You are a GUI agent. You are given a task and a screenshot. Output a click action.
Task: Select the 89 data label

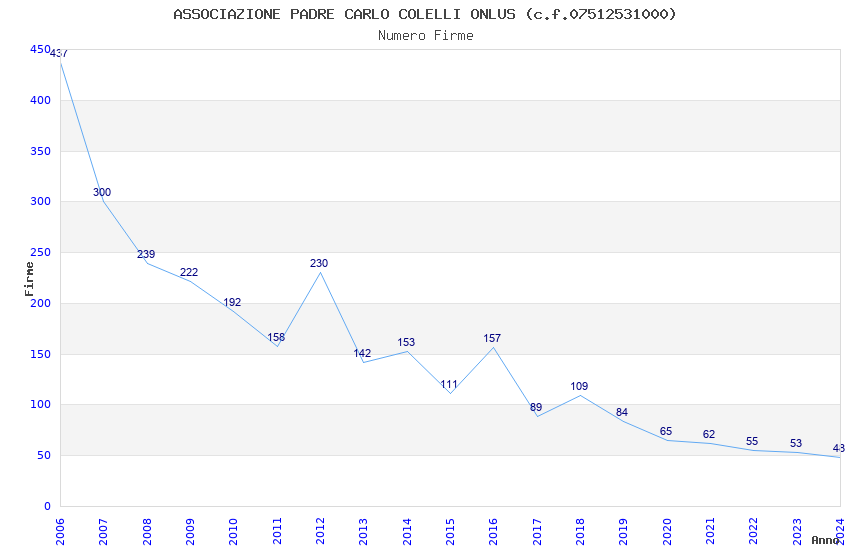[x=536, y=407]
